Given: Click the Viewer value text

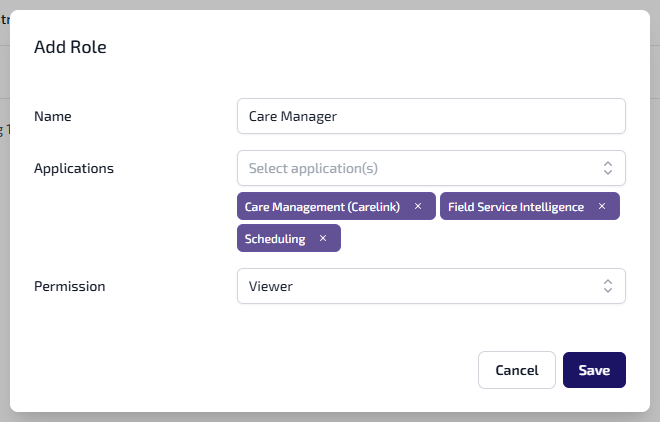Looking at the screenshot, I should pyautogui.click(x=271, y=286).
